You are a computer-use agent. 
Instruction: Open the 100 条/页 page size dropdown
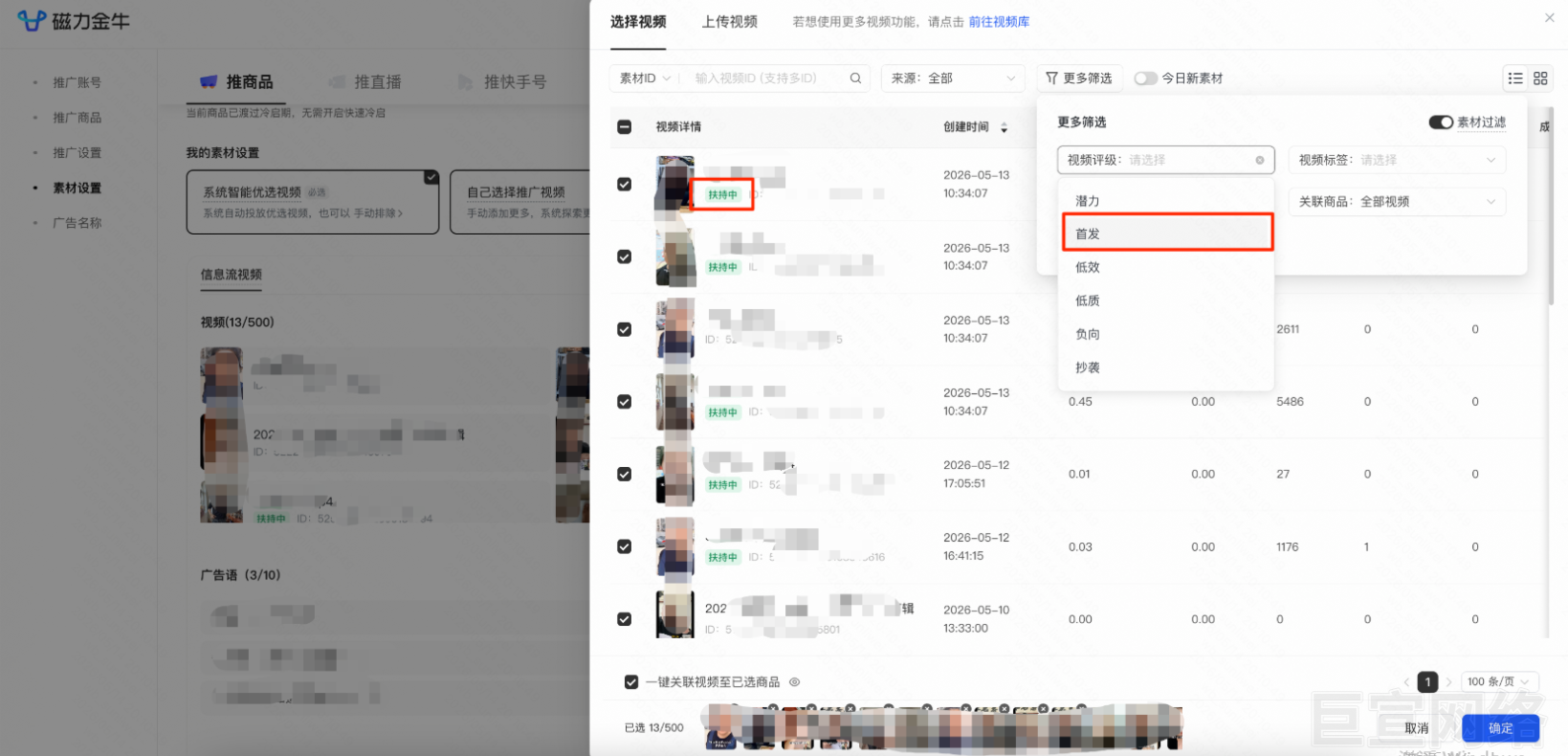(1500, 682)
